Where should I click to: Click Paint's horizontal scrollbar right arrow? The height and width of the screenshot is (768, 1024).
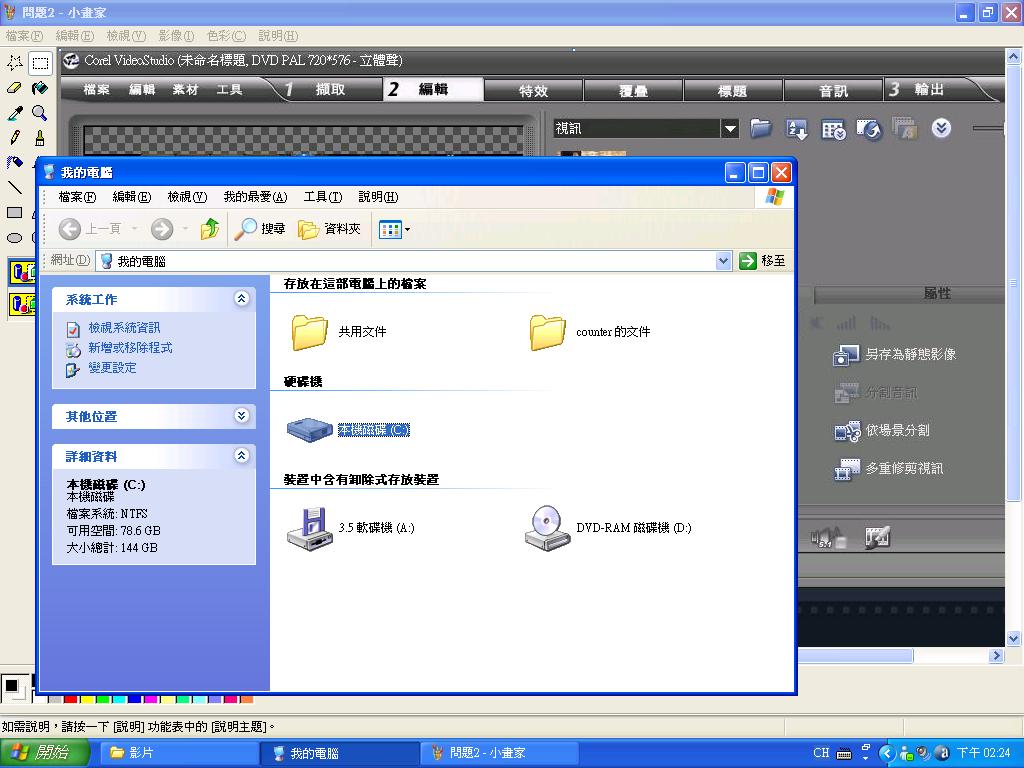point(996,655)
